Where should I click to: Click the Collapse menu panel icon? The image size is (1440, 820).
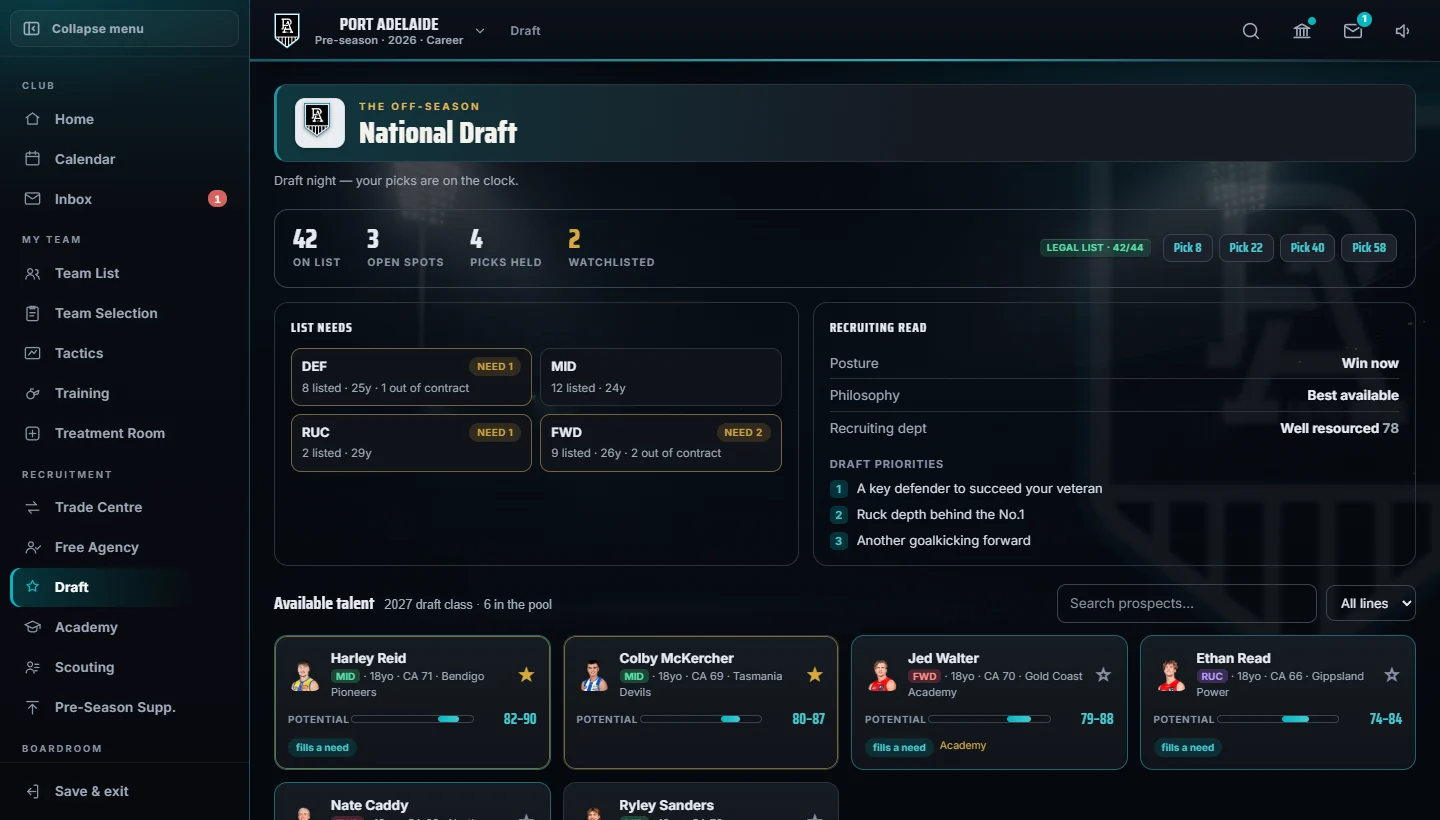click(32, 29)
